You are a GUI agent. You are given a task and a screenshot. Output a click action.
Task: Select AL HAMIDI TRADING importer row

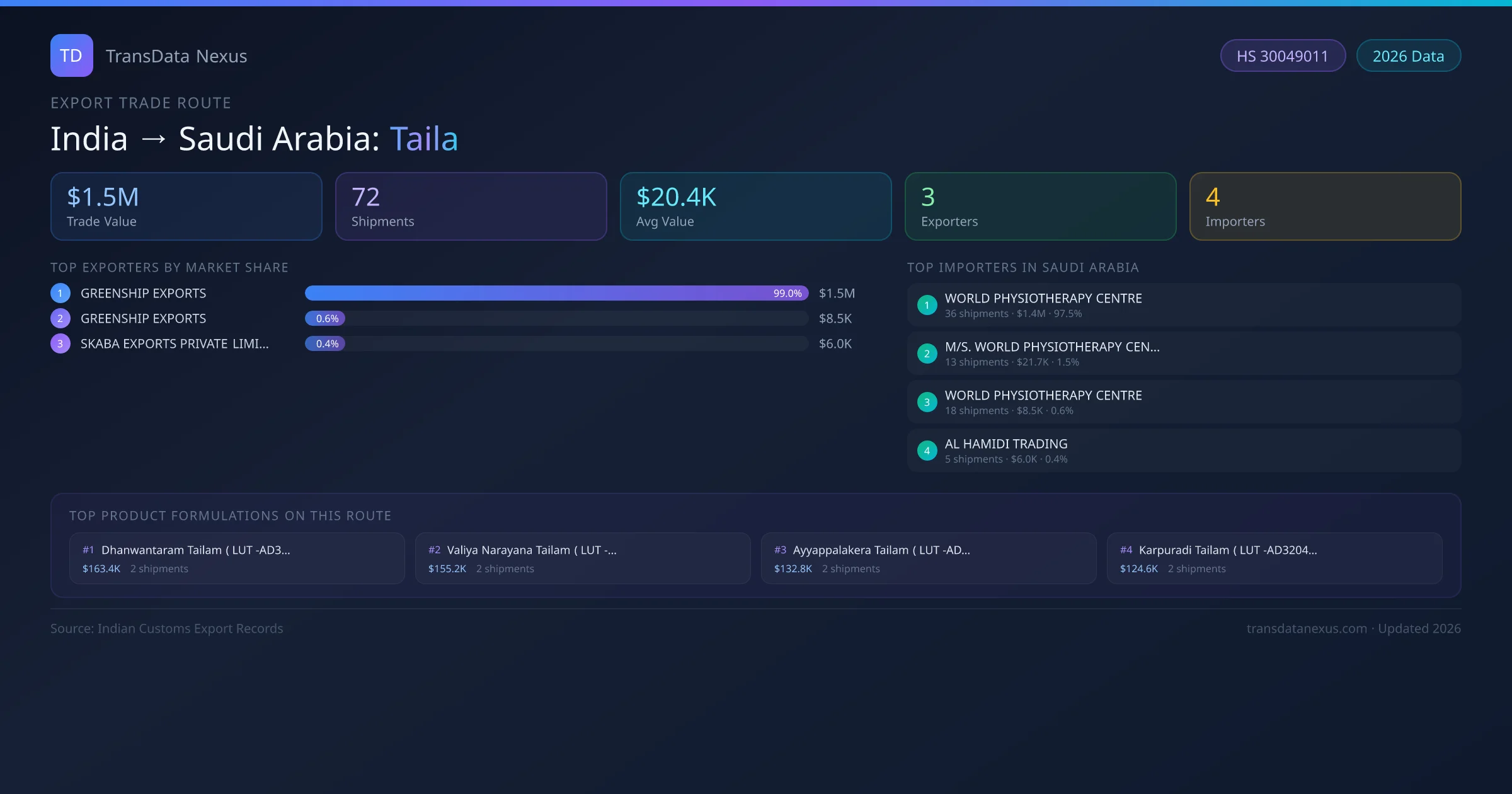pos(1183,451)
